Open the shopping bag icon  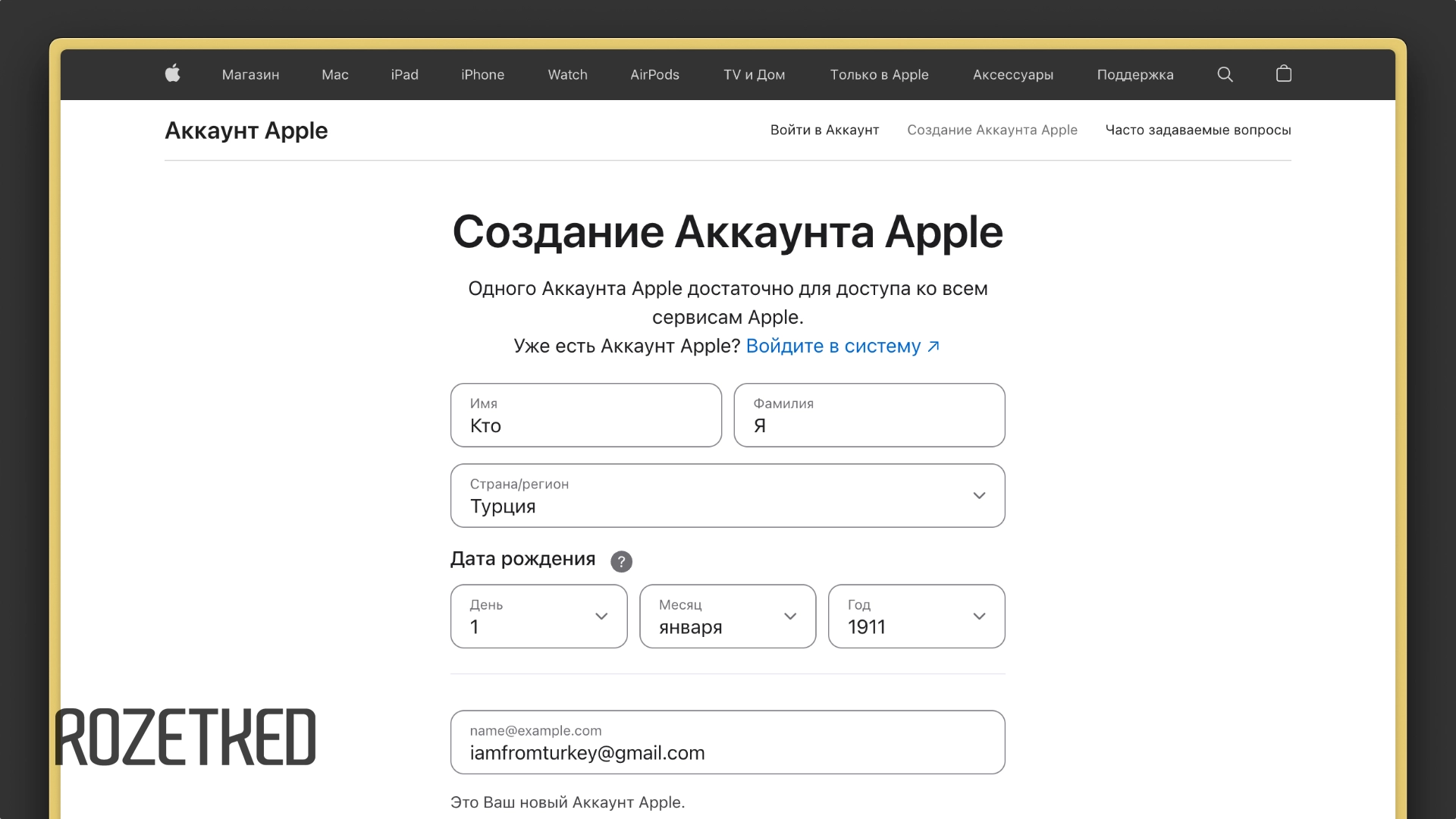point(1283,74)
